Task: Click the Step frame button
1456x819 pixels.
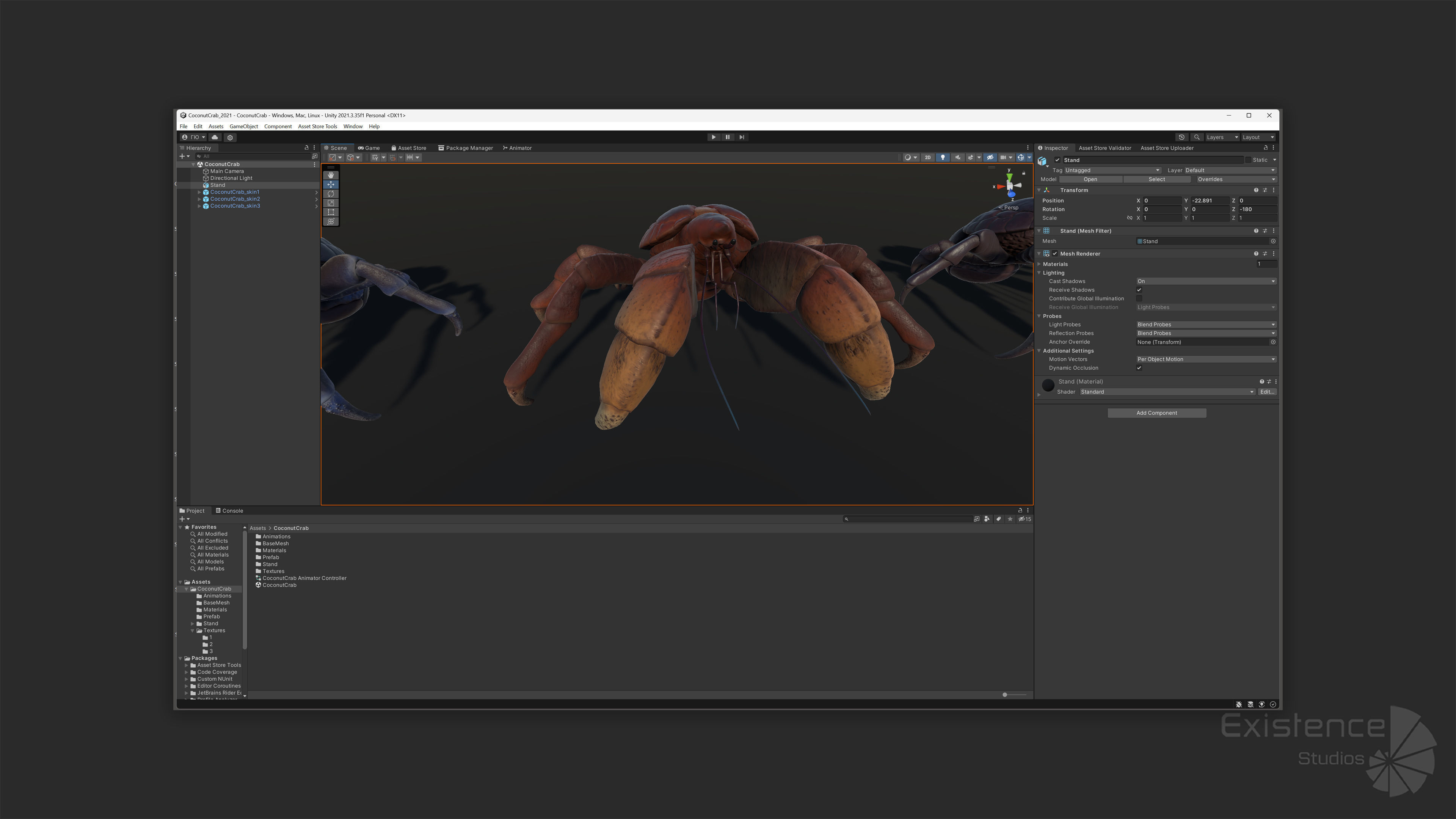Action: point(742,137)
